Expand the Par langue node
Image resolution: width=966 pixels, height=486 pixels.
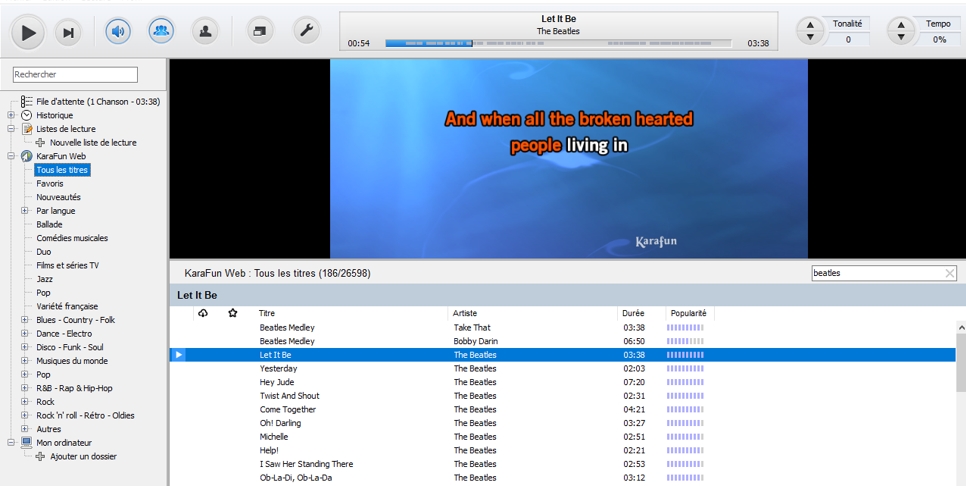25,211
